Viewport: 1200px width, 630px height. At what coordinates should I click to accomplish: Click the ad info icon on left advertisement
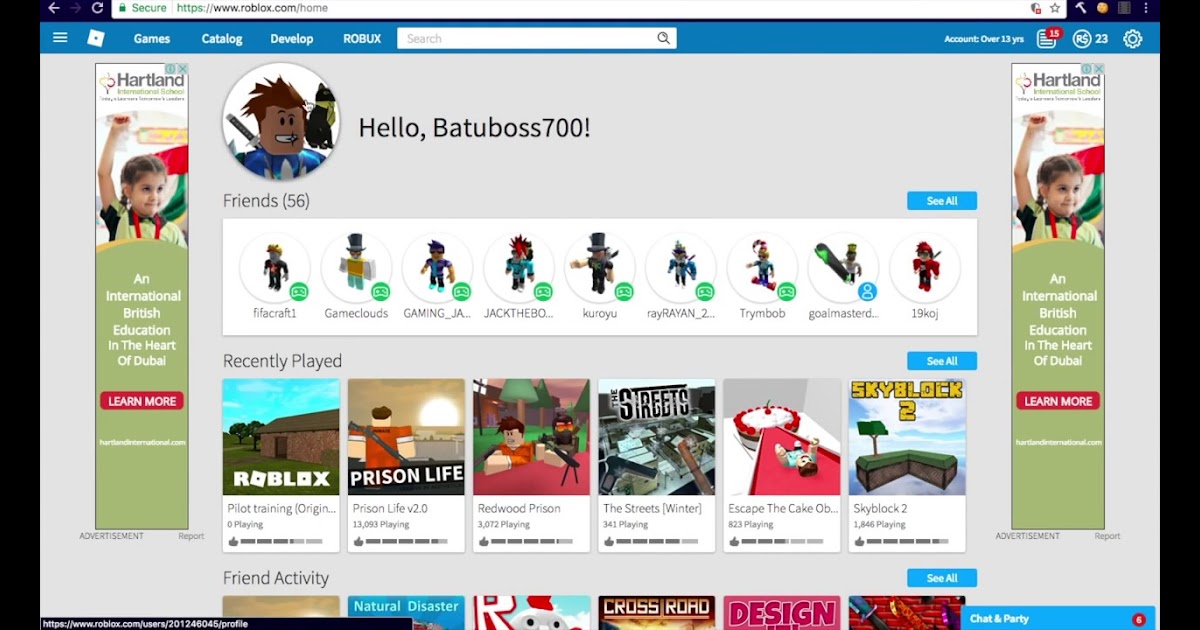171,69
